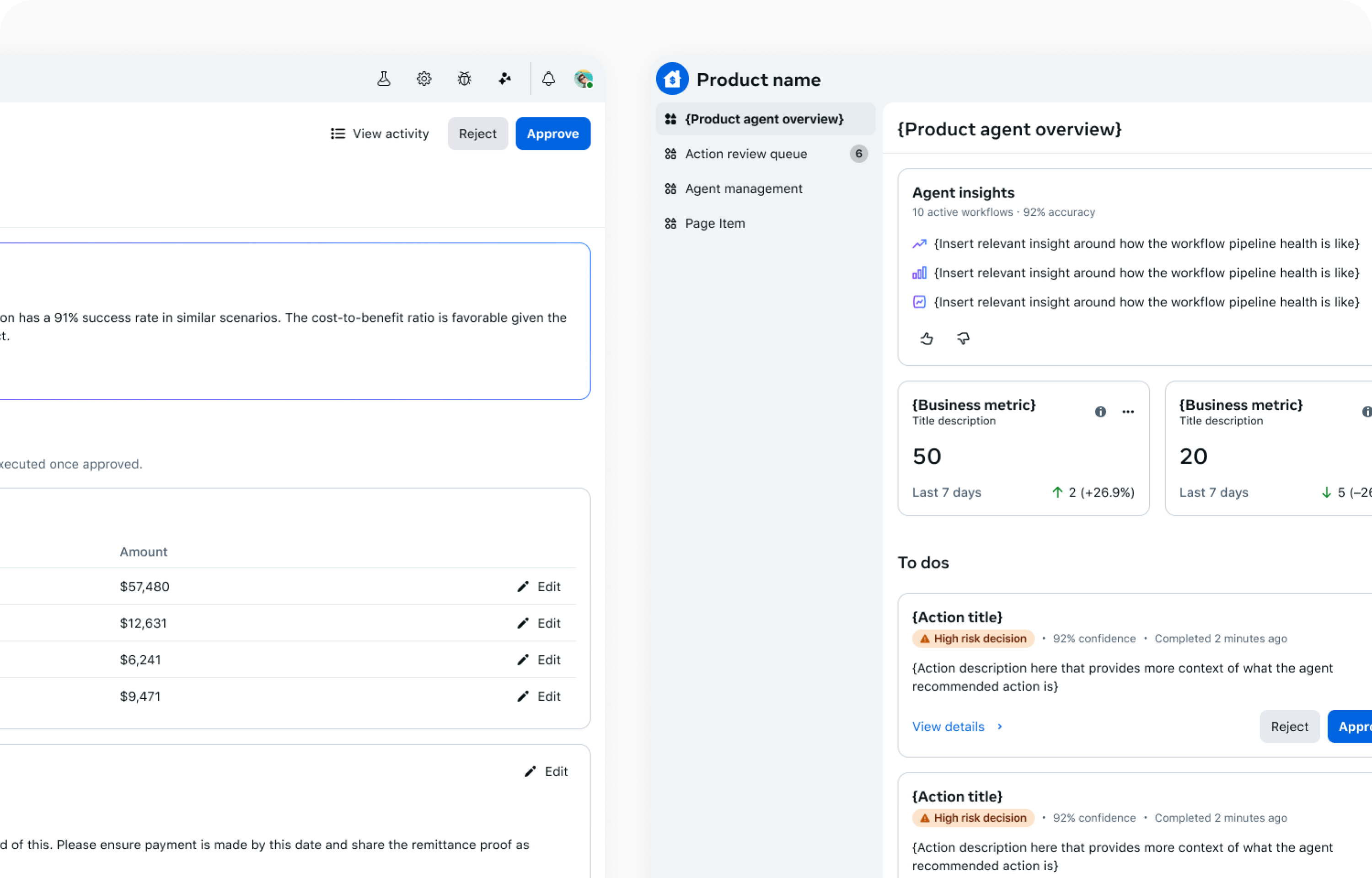The height and width of the screenshot is (878, 1372).
Task: Open settings via the gear icon
Action: (423, 79)
